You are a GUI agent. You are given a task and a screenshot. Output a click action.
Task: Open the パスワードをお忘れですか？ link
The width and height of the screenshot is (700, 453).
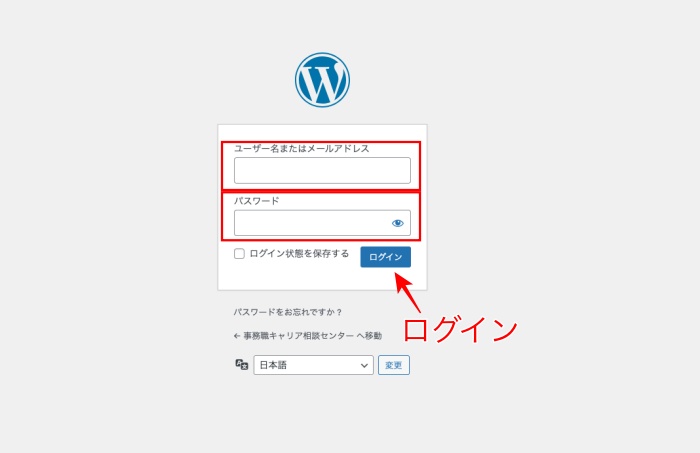click(x=288, y=312)
